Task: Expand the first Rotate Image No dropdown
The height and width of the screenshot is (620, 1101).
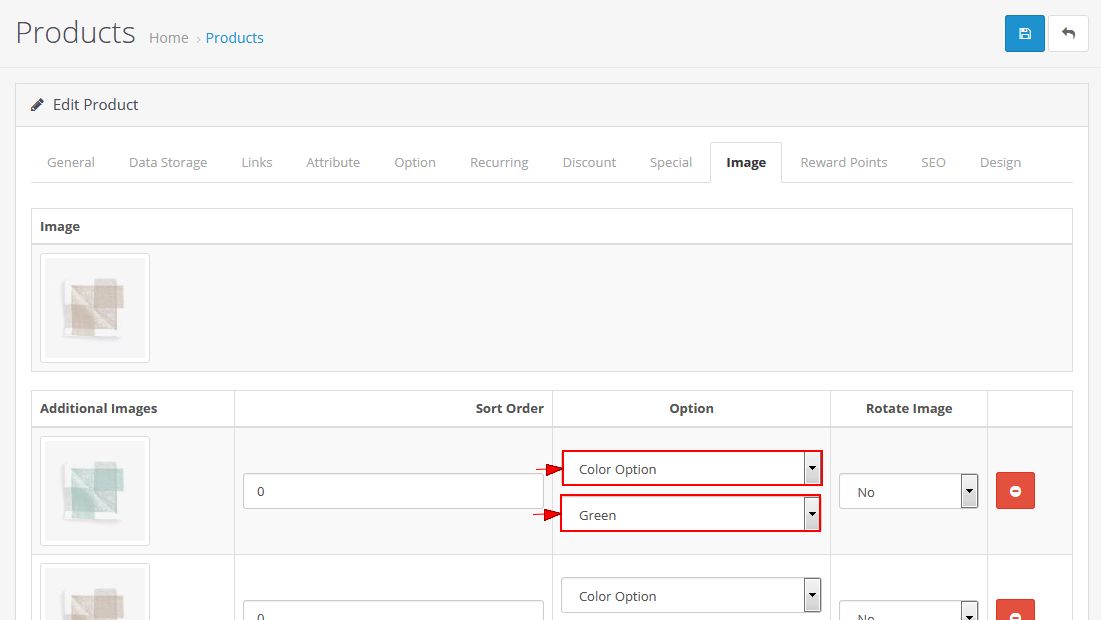Action: click(x=909, y=492)
